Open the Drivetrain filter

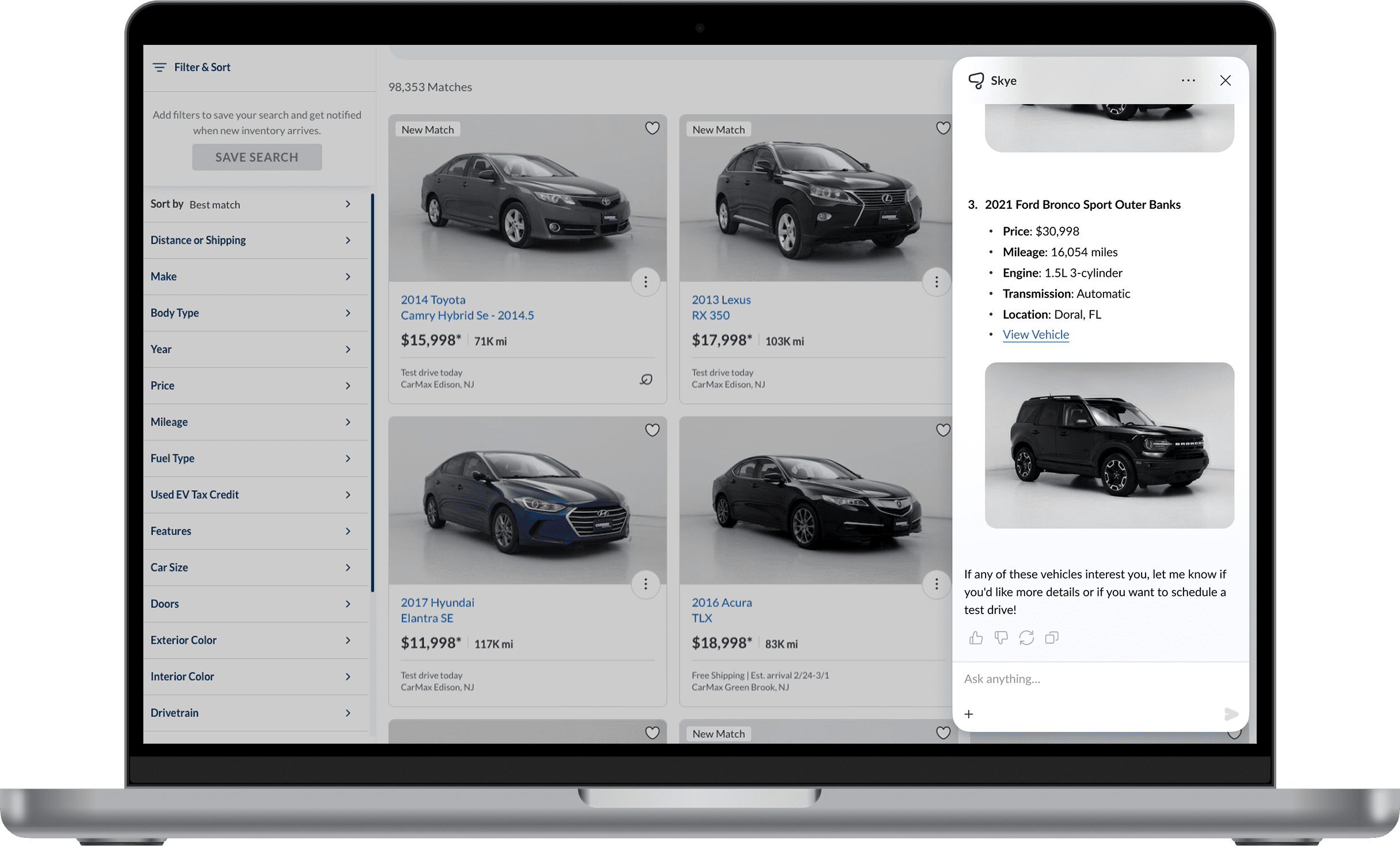pos(256,712)
